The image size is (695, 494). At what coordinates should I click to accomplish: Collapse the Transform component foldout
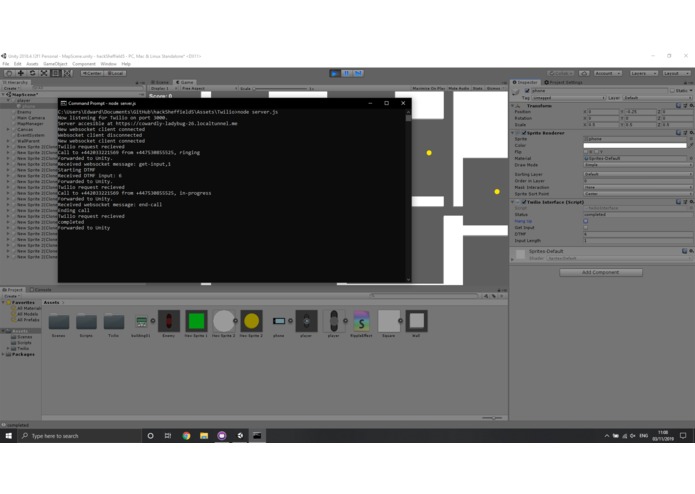click(x=513, y=106)
